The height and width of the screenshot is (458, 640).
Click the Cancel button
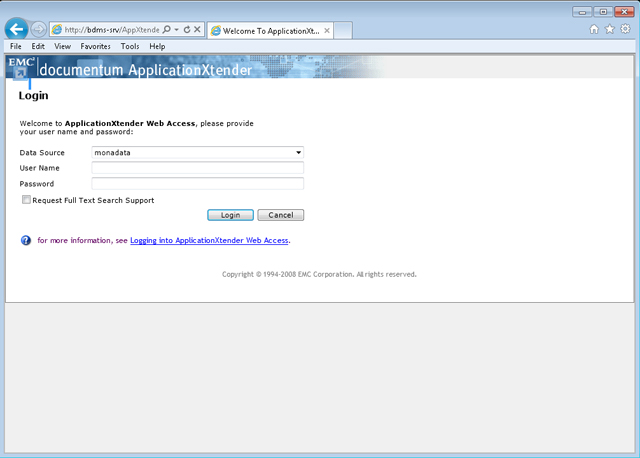[281, 215]
